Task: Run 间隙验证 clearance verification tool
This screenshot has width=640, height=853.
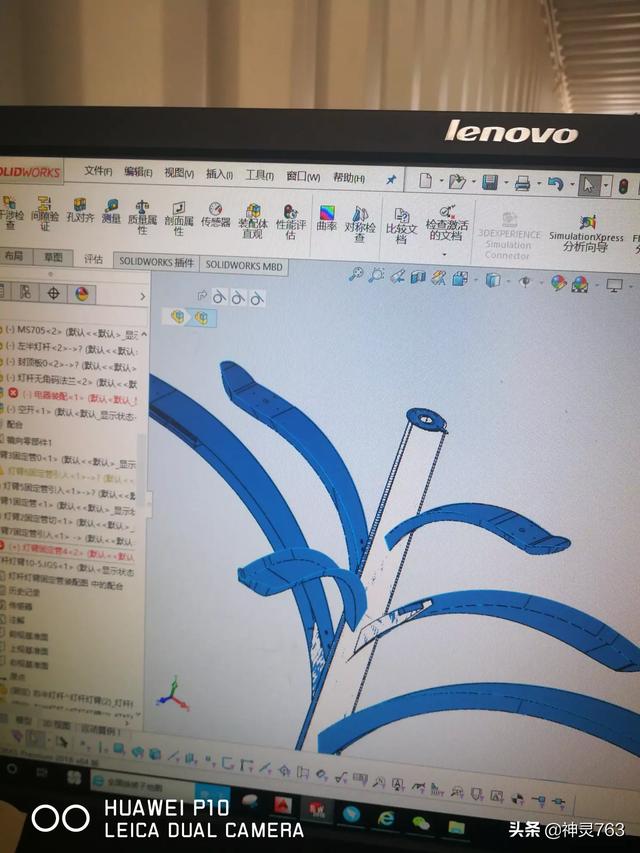Action: 44,213
